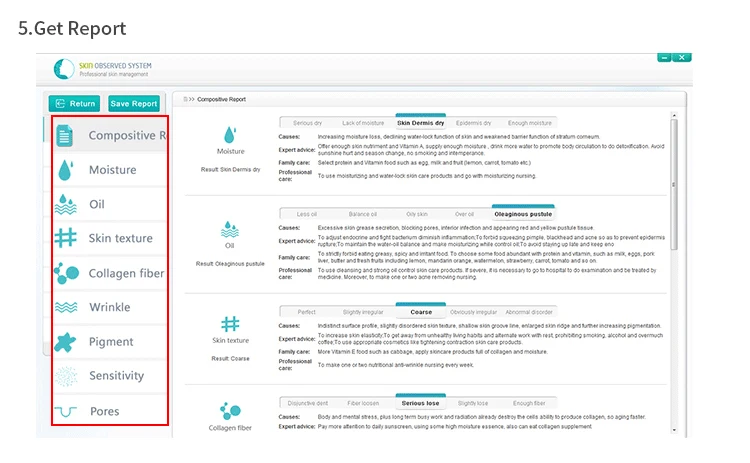The image size is (750, 463).
Task: Open the Compositive Report sidebar icon
Action: click(65, 136)
